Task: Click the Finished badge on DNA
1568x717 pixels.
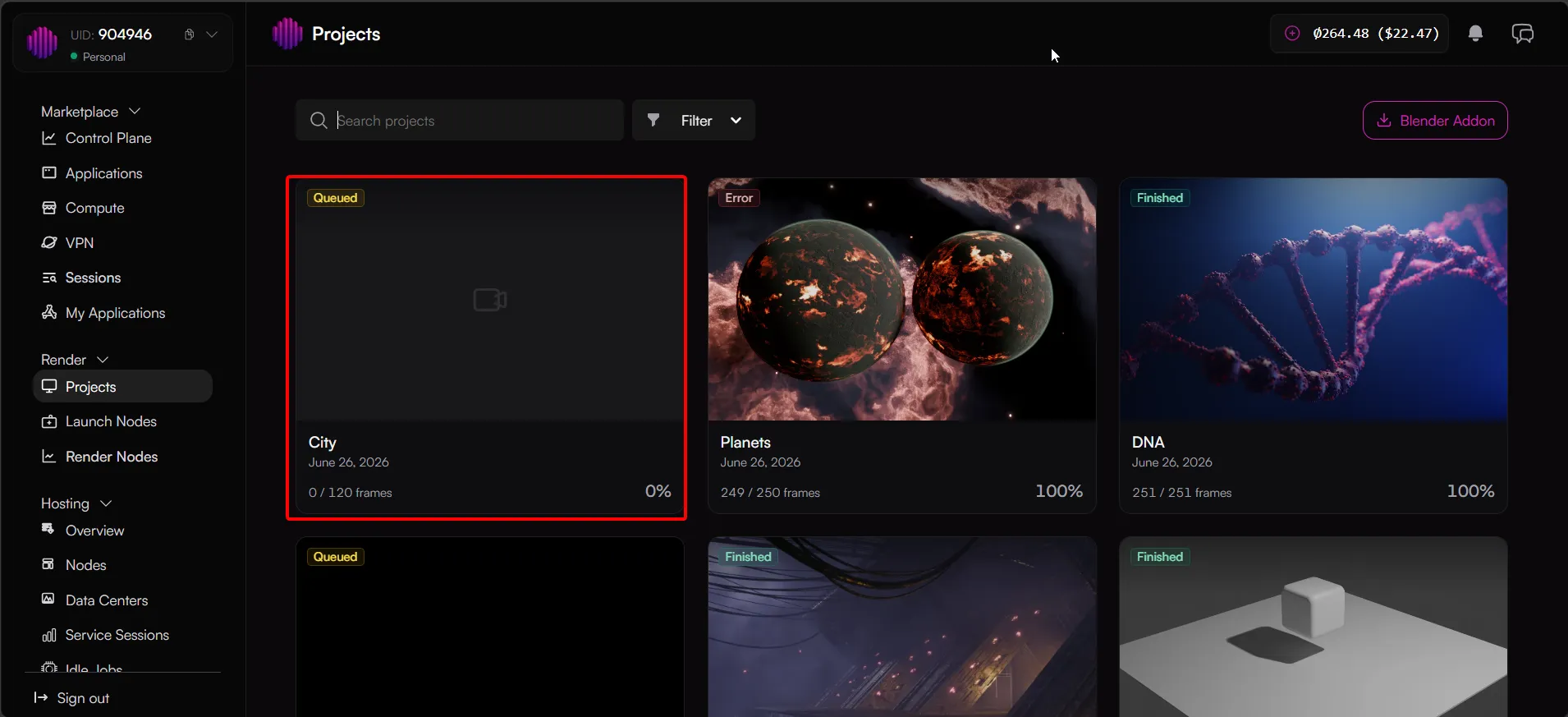Action: (1160, 198)
